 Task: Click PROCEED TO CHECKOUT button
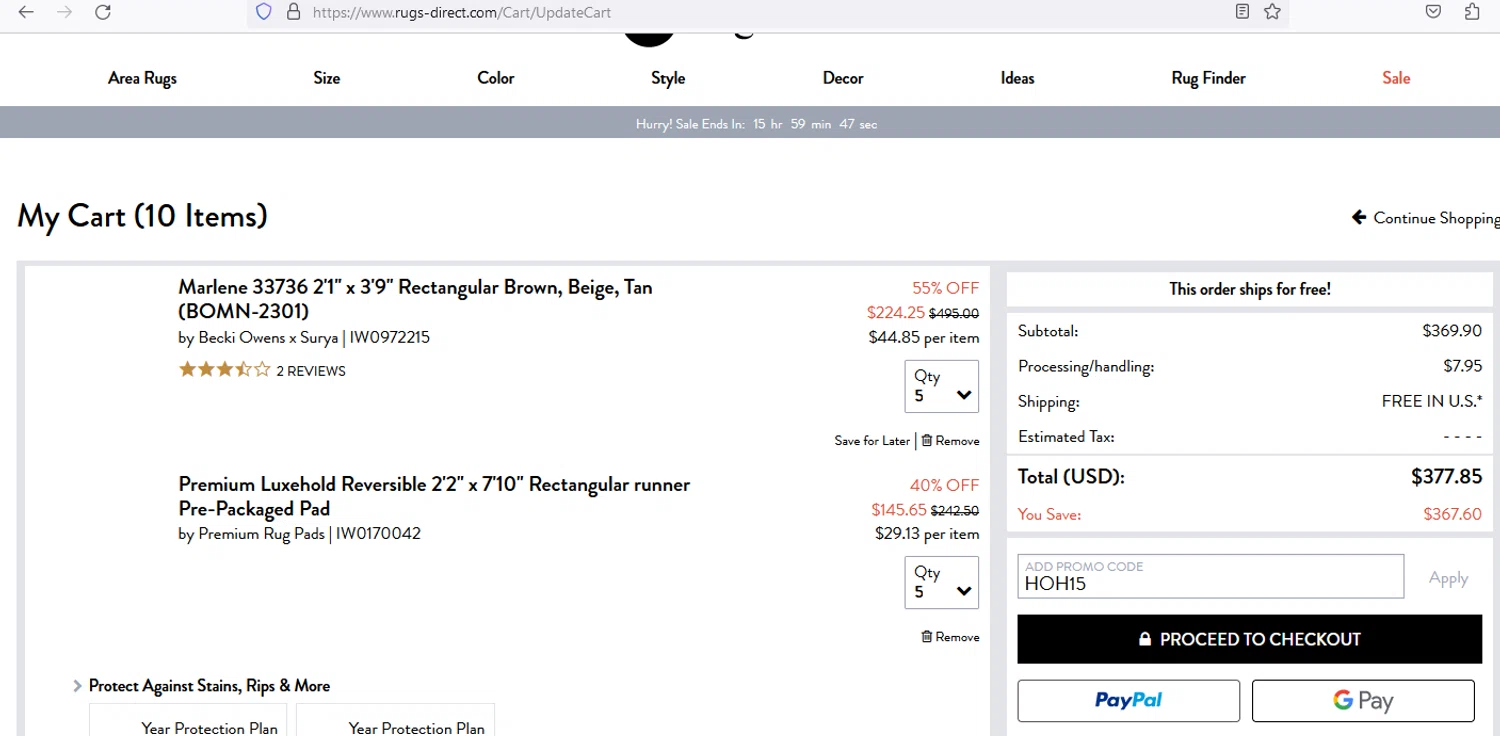click(x=1249, y=639)
